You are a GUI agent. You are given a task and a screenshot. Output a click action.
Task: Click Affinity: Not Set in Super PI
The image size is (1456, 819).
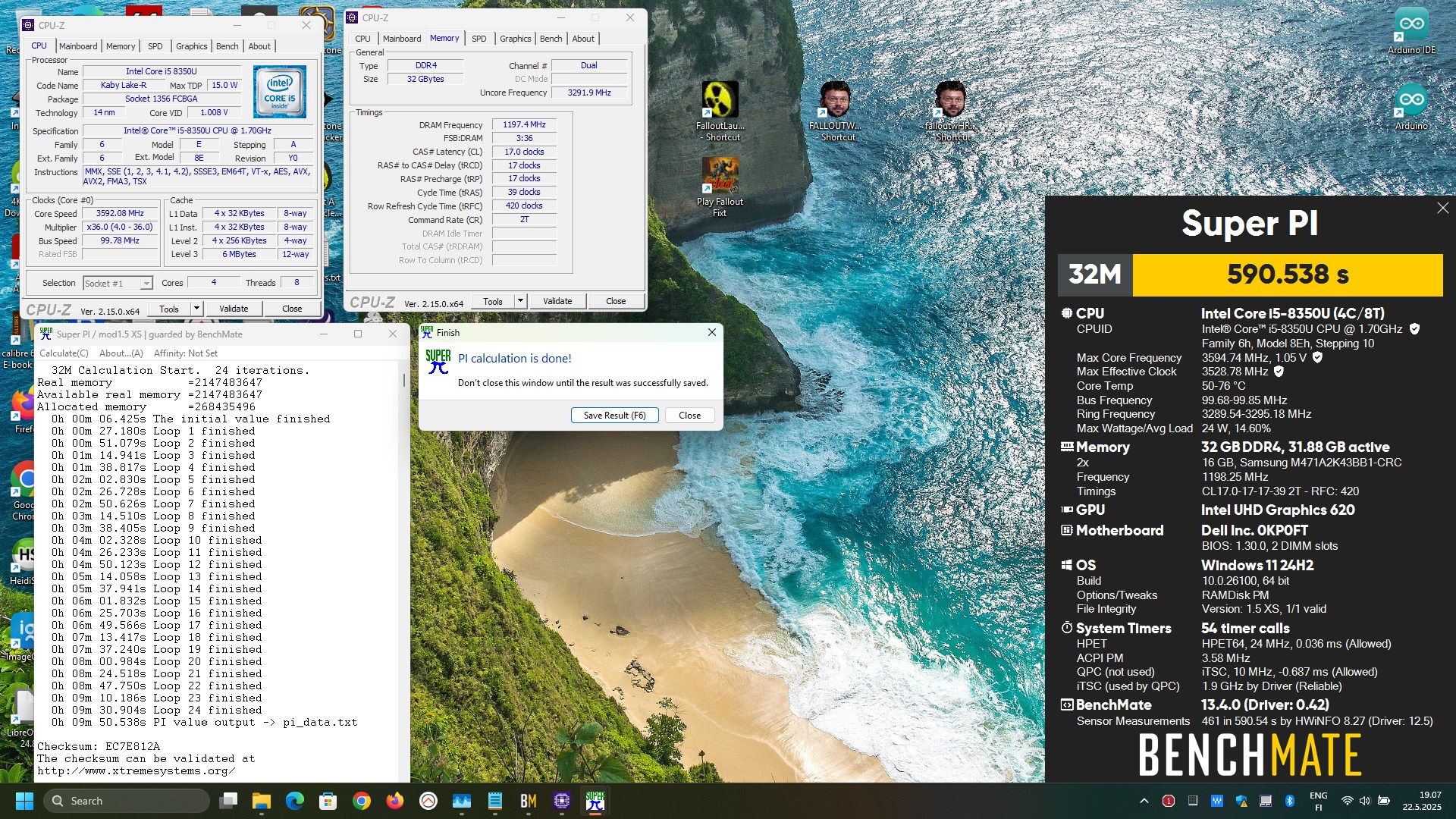click(x=186, y=353)
